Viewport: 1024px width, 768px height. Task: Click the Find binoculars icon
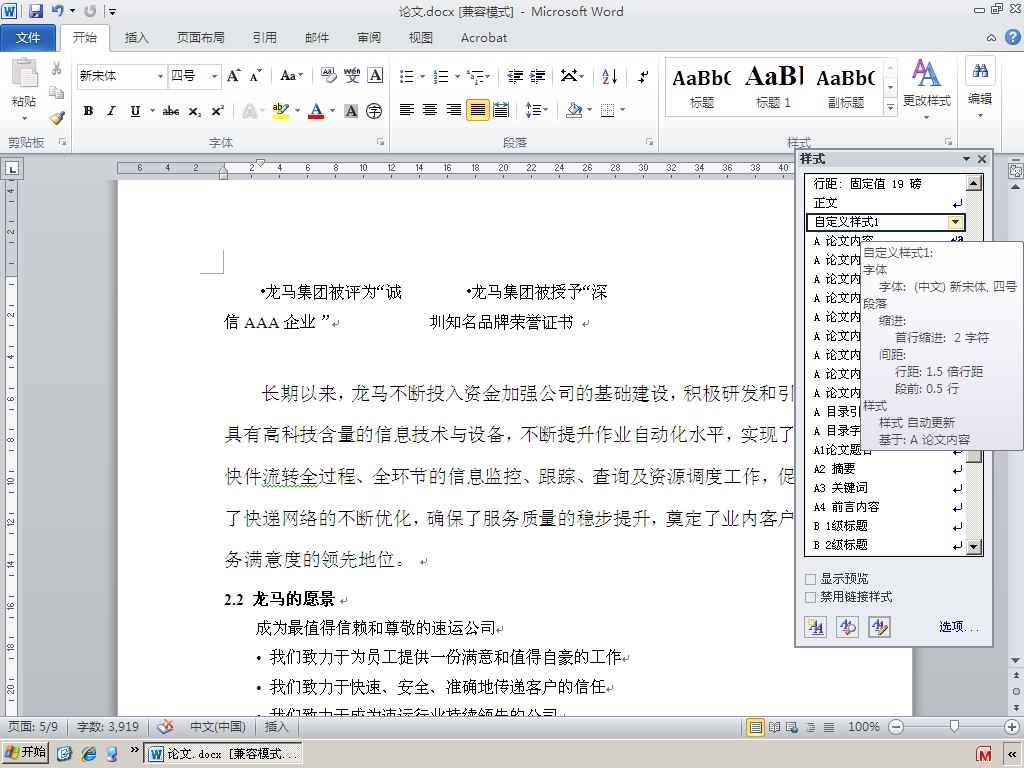pos(980,71)
